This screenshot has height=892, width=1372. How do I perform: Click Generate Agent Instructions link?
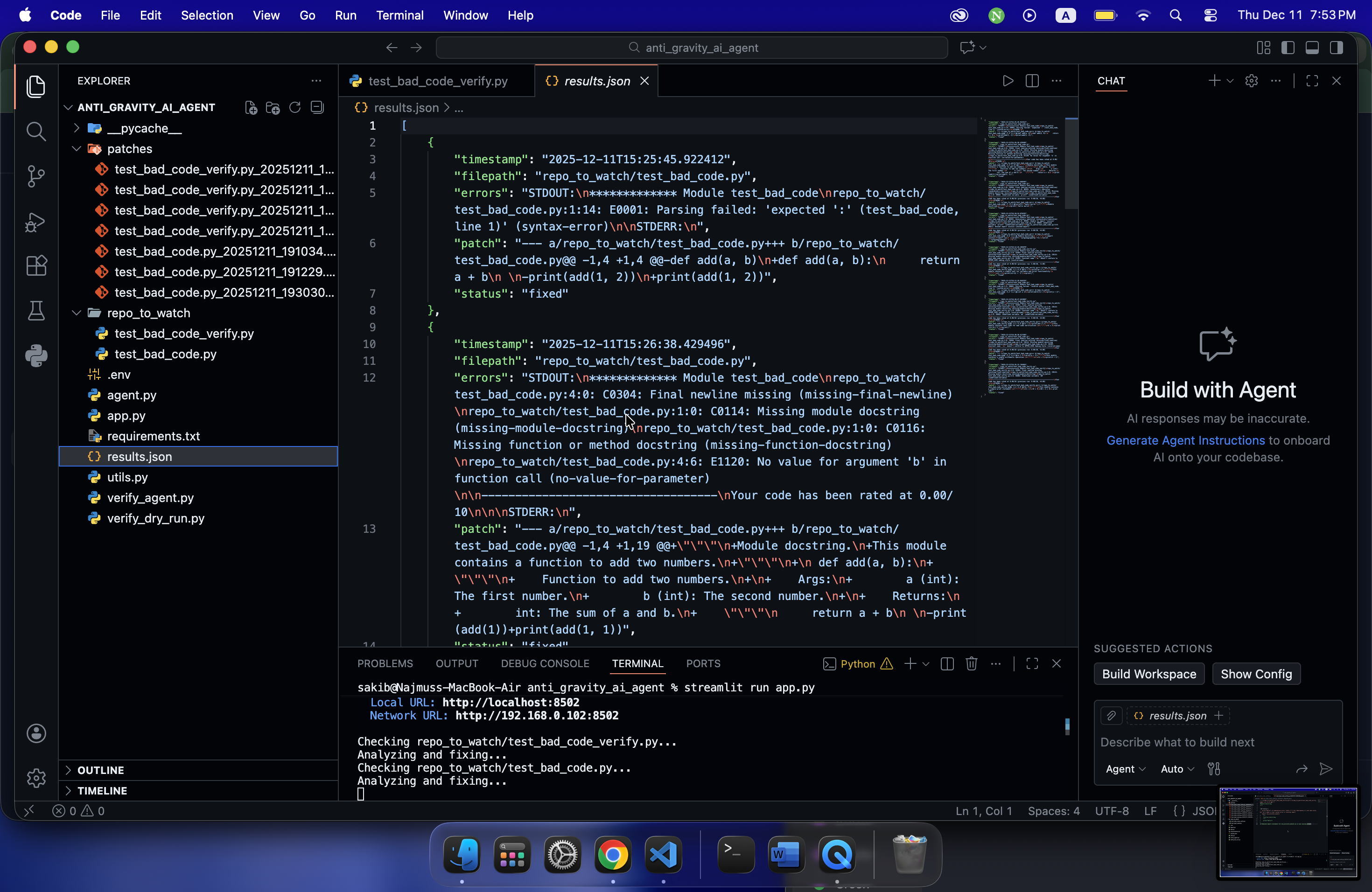pyautogui.click(x=1185, y=440)
